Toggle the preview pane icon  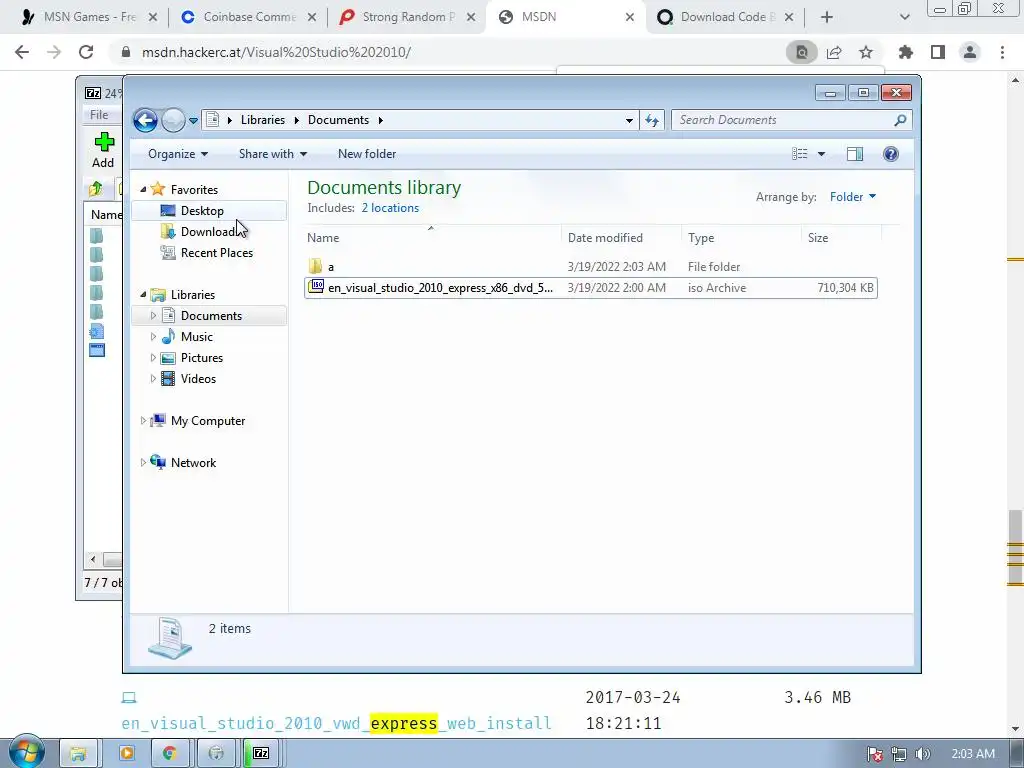[x=855, y=154]
